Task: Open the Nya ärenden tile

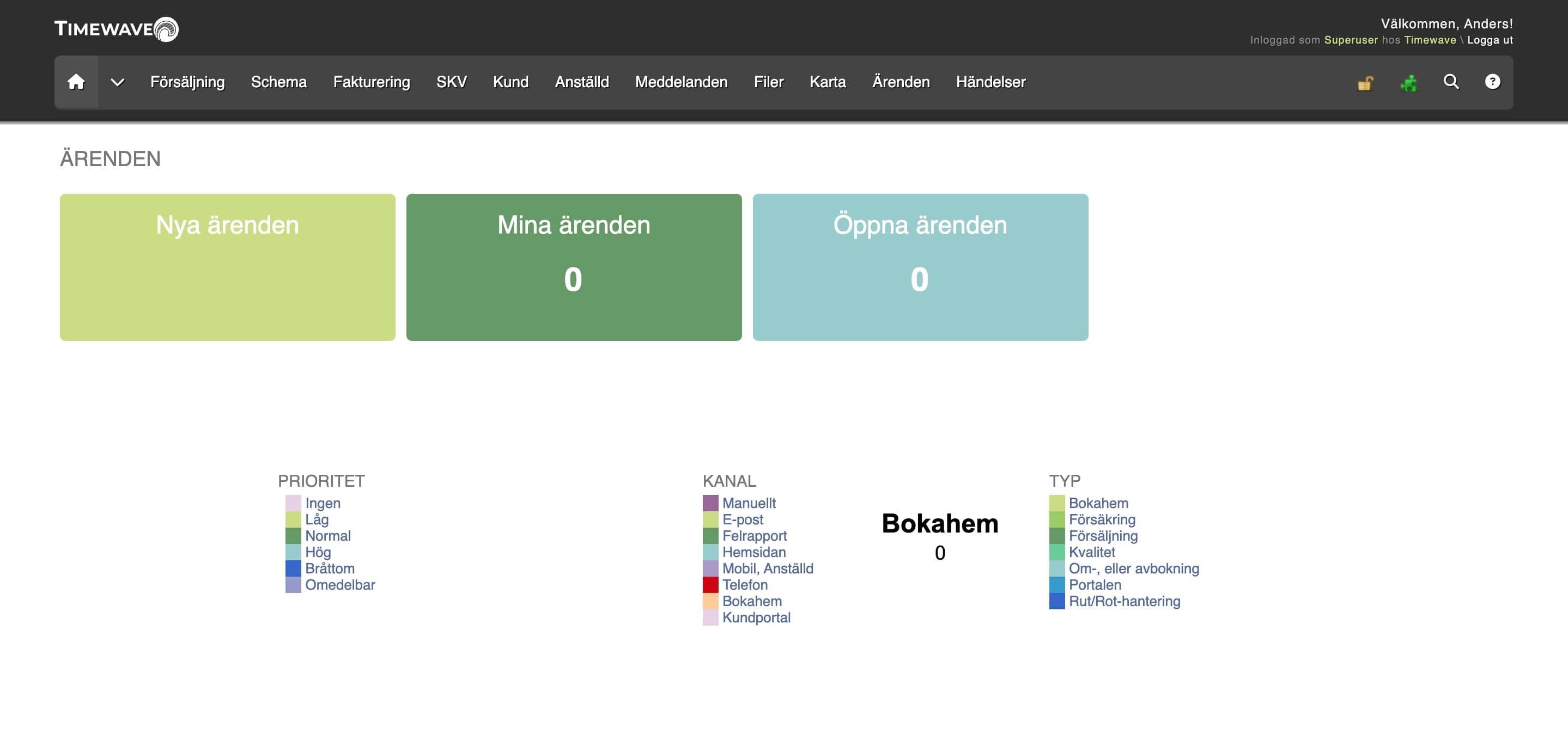Action: pos(228,267)
